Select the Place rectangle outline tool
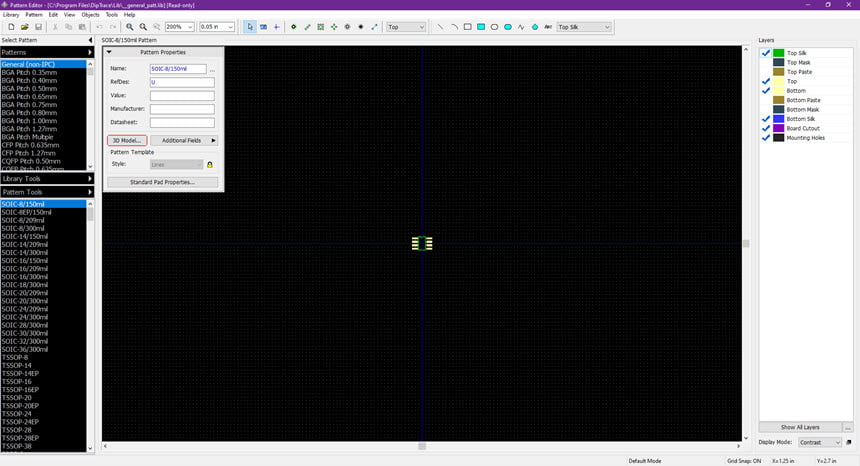The height and width of the screenshot is (466, 860). [x=467, y=27]
